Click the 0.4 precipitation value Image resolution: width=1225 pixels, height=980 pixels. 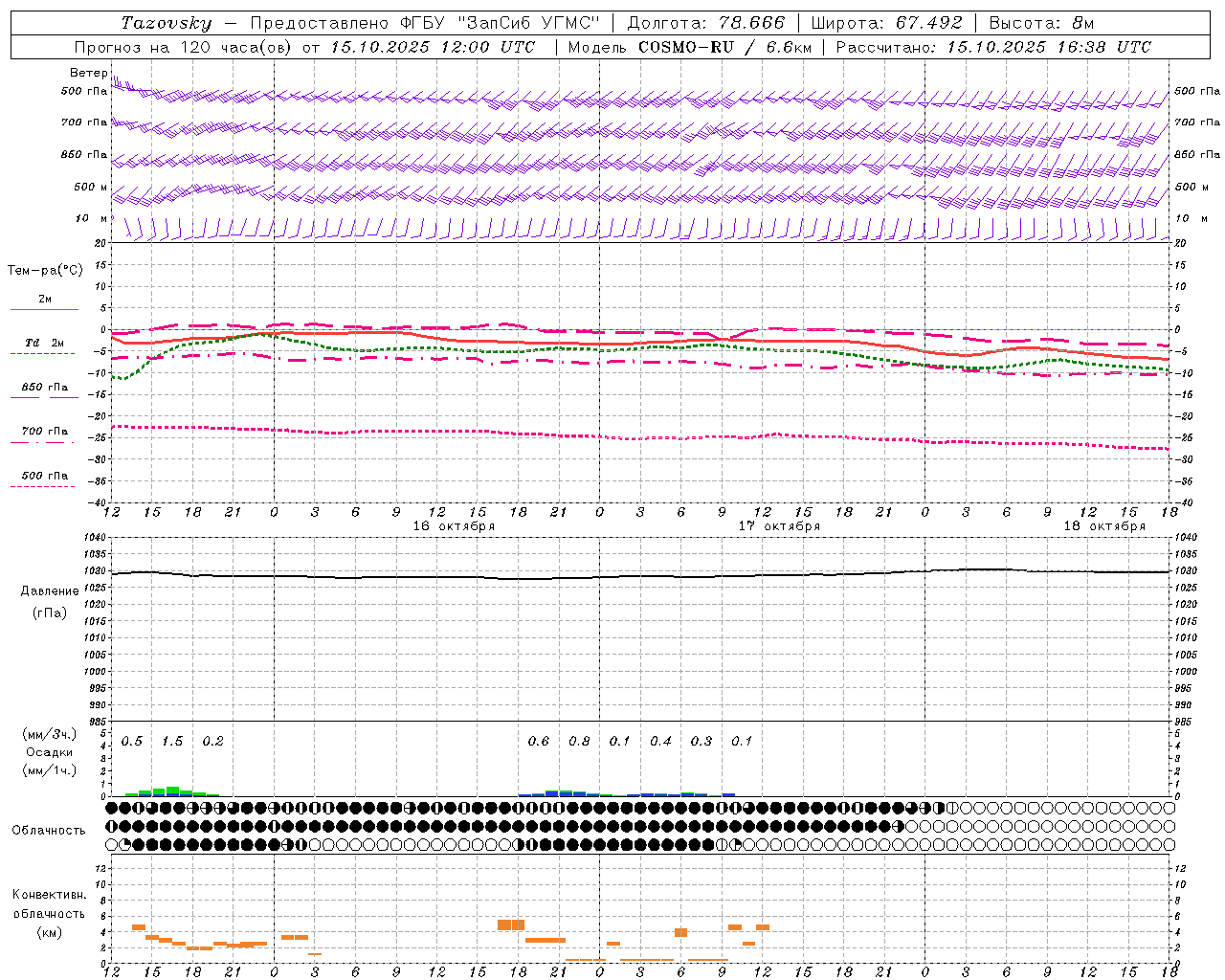coord(660,742)
